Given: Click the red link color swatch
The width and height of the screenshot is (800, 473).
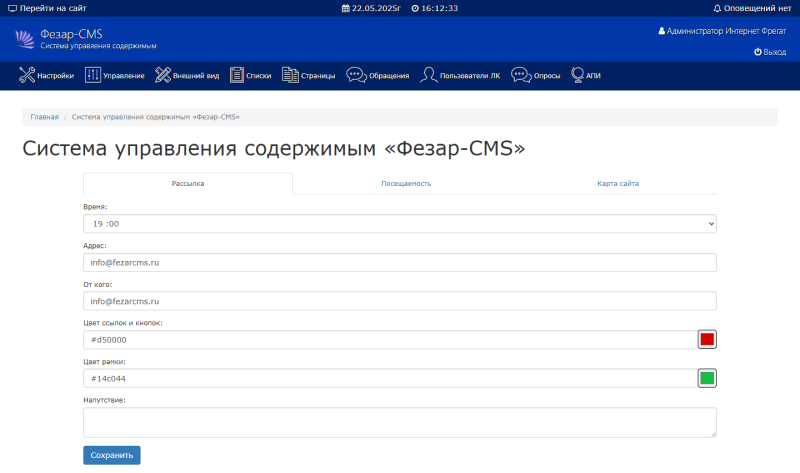Looking at the screenshot, I should coord(707,340).
